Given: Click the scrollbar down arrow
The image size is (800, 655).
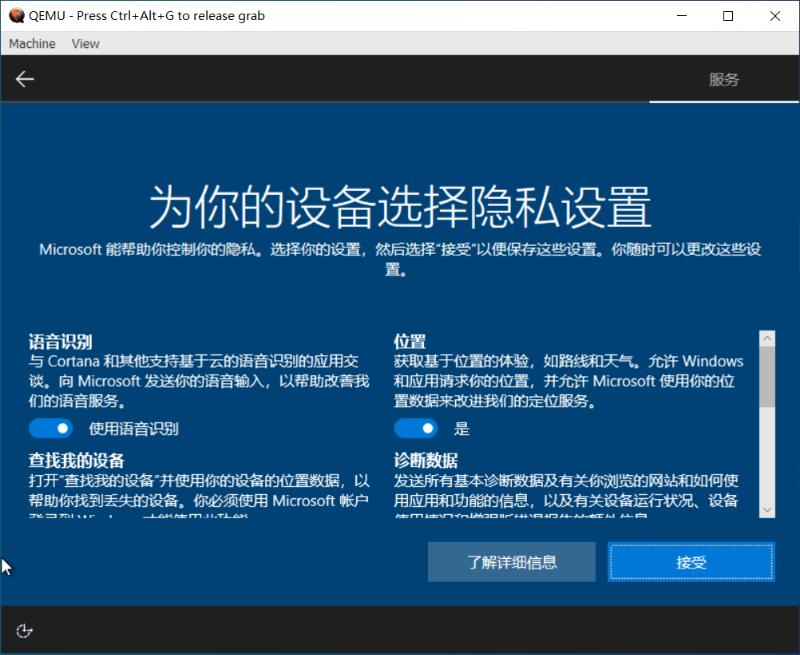Looking at the screenshot, I should pyautogui.click(x=767, y=510).
